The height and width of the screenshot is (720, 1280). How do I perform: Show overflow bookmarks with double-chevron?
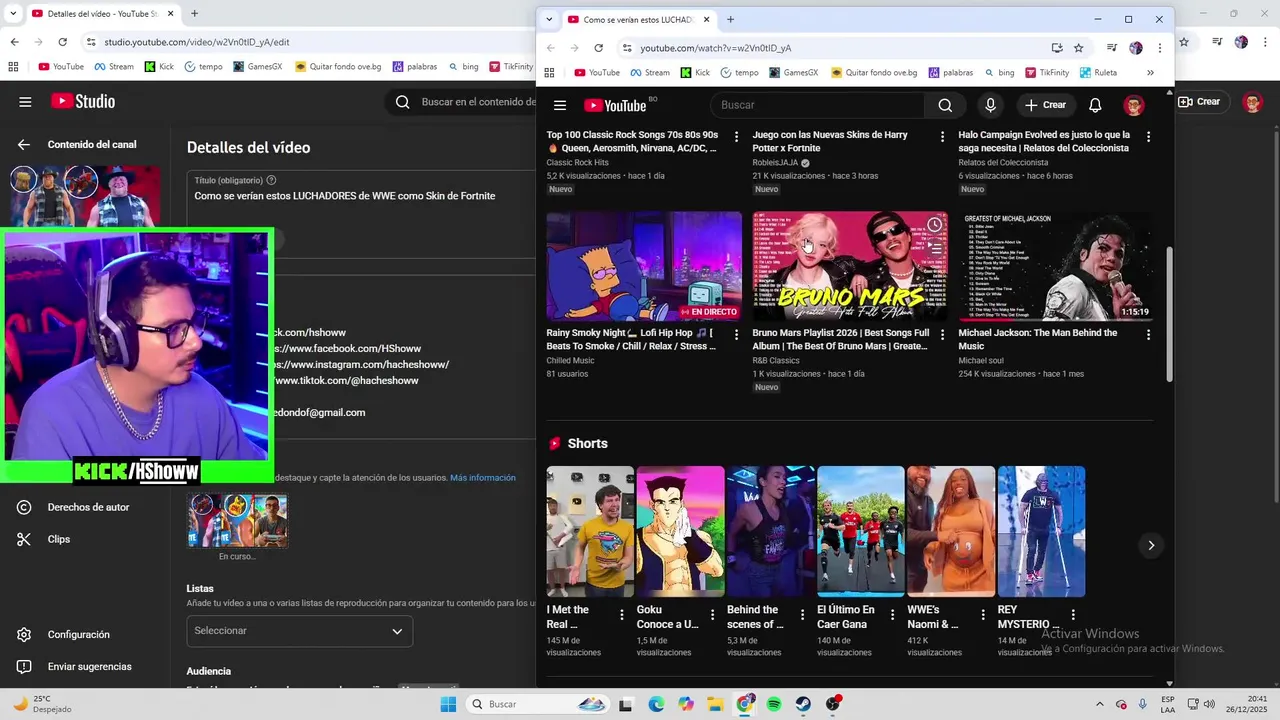coord(1150,73)
